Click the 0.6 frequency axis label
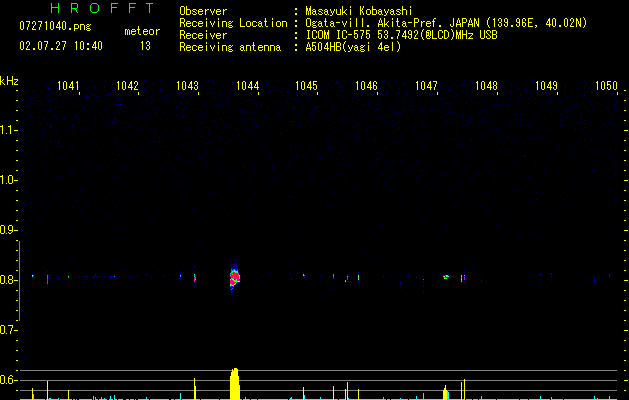The height and width of the screenshot is (400, 629). tap(8, 380)
